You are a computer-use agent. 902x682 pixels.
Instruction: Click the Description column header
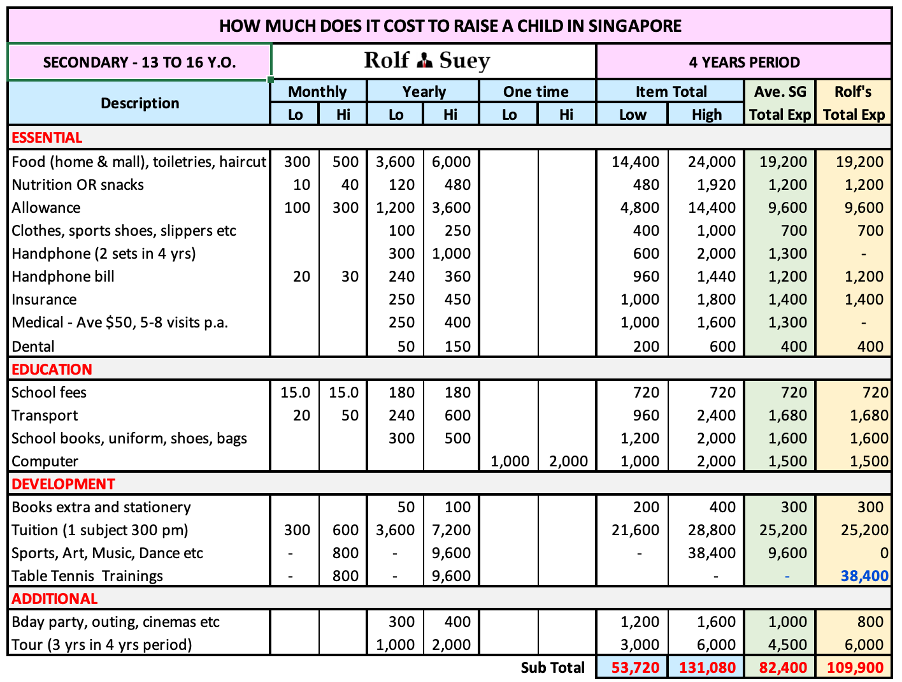click(x=139, y=103)
